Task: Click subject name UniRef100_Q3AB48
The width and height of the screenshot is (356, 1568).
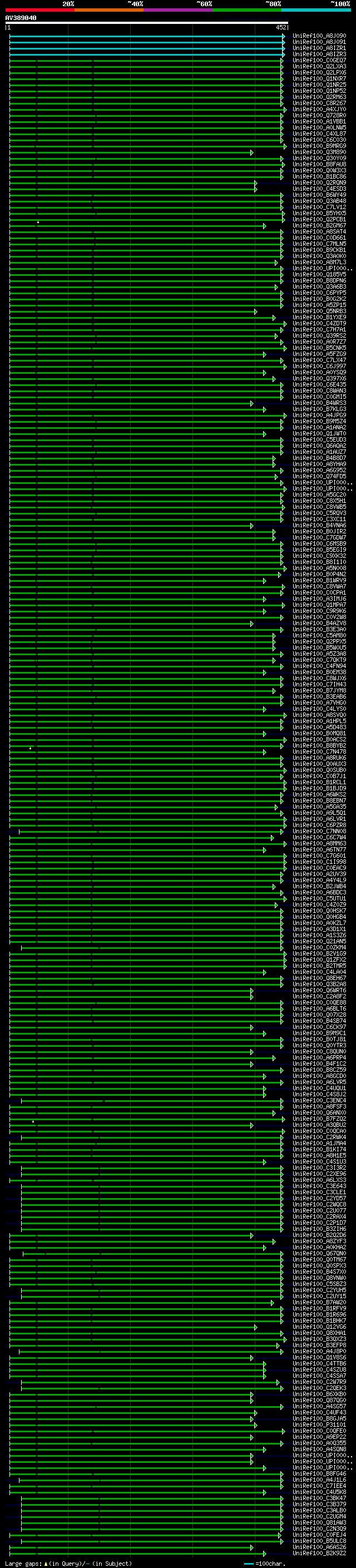Action: pos(319,201)
